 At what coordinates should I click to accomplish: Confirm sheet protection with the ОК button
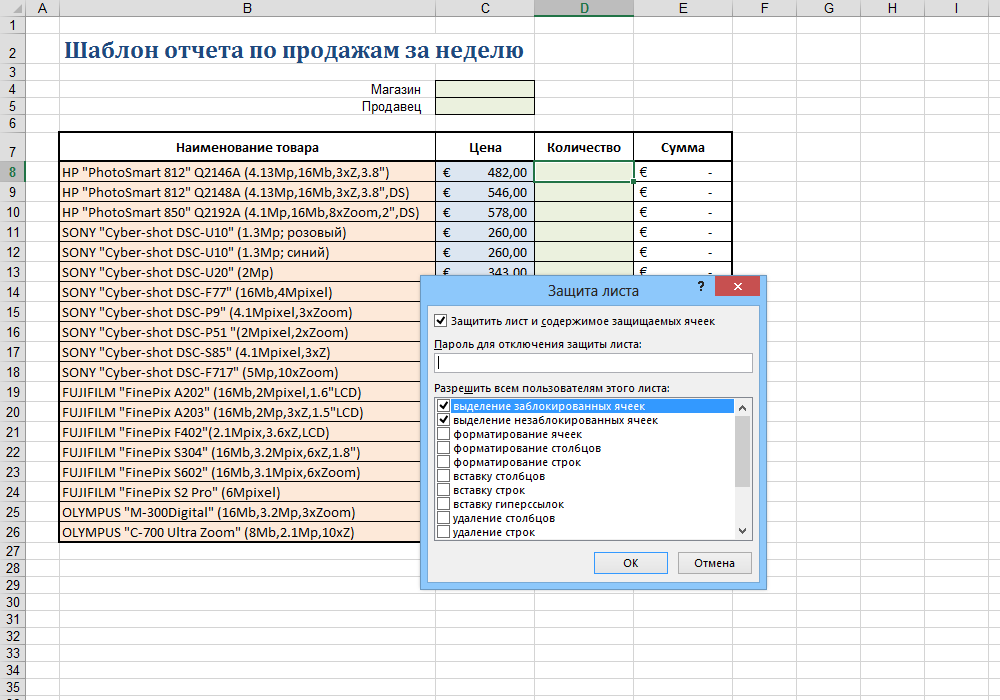631,563
